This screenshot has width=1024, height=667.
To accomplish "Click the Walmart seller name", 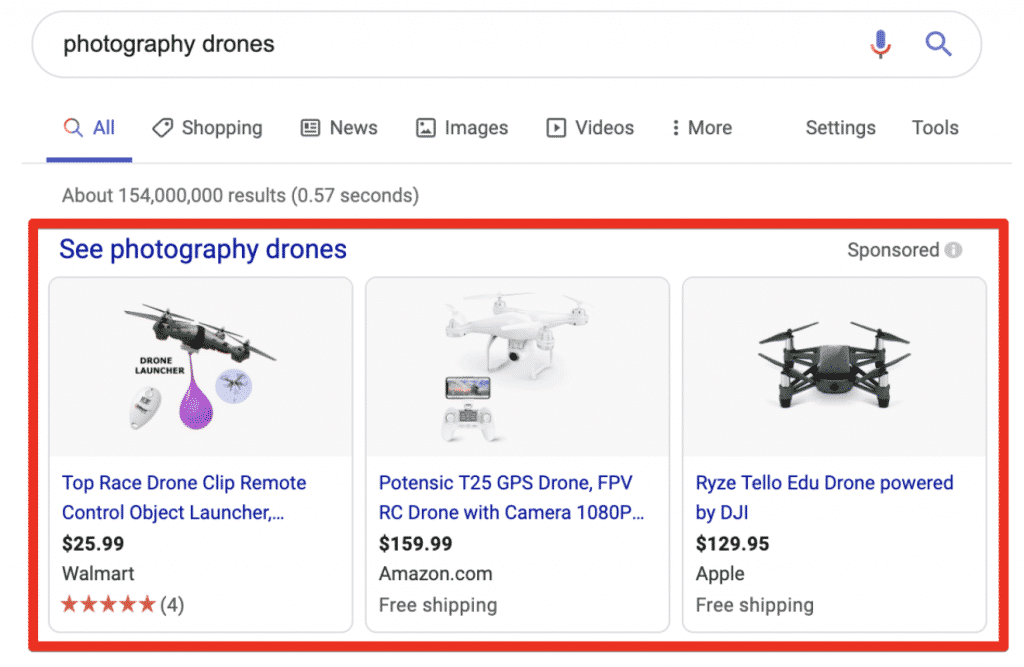I will point(98,574).
